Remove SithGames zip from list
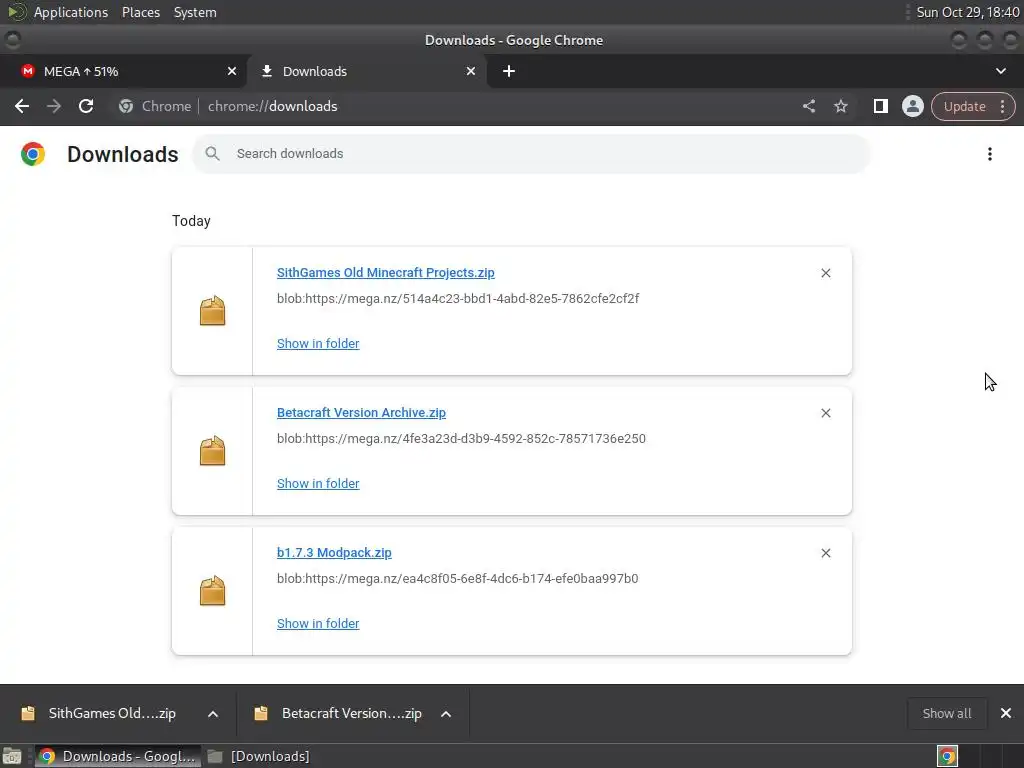Screen dimensions: 1024x768 (x=826, y=273)
